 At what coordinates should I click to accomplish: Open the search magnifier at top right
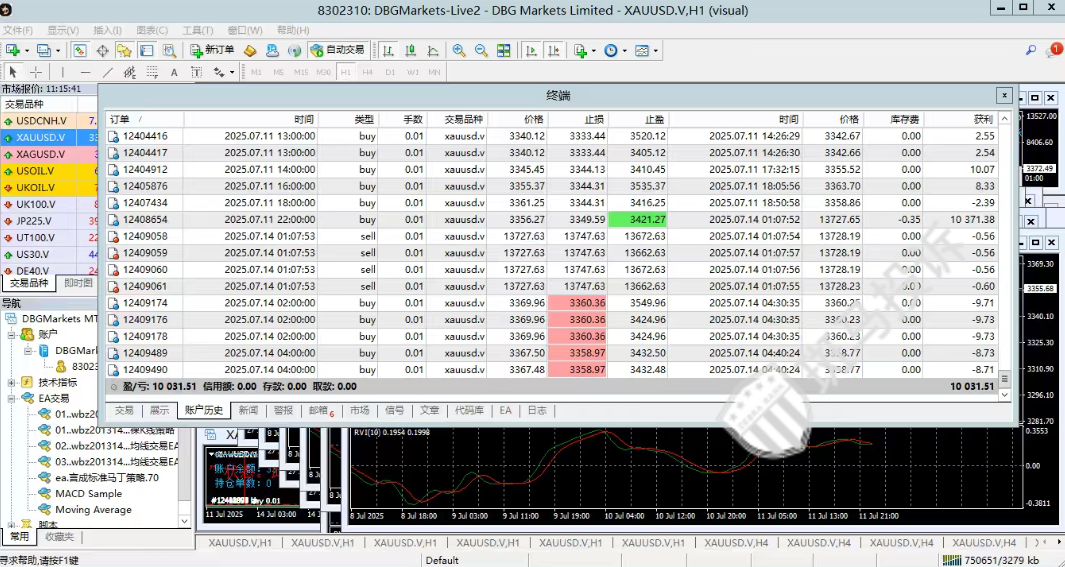pyautogui.click(x=1031, y=50)
